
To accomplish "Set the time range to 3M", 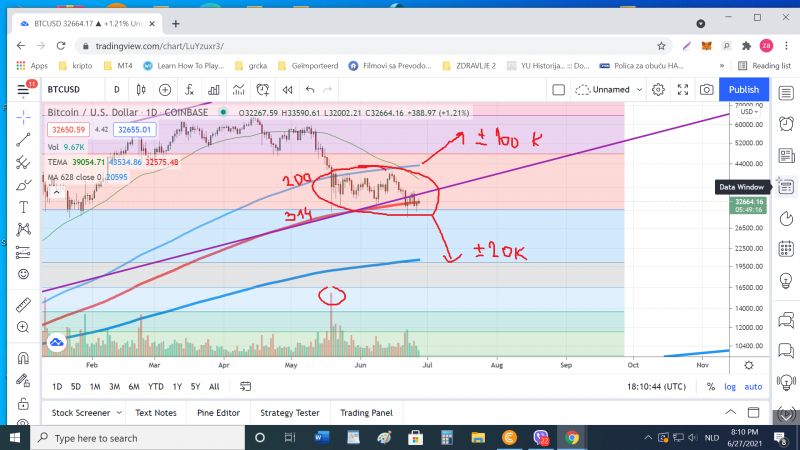I will point(114,387).
